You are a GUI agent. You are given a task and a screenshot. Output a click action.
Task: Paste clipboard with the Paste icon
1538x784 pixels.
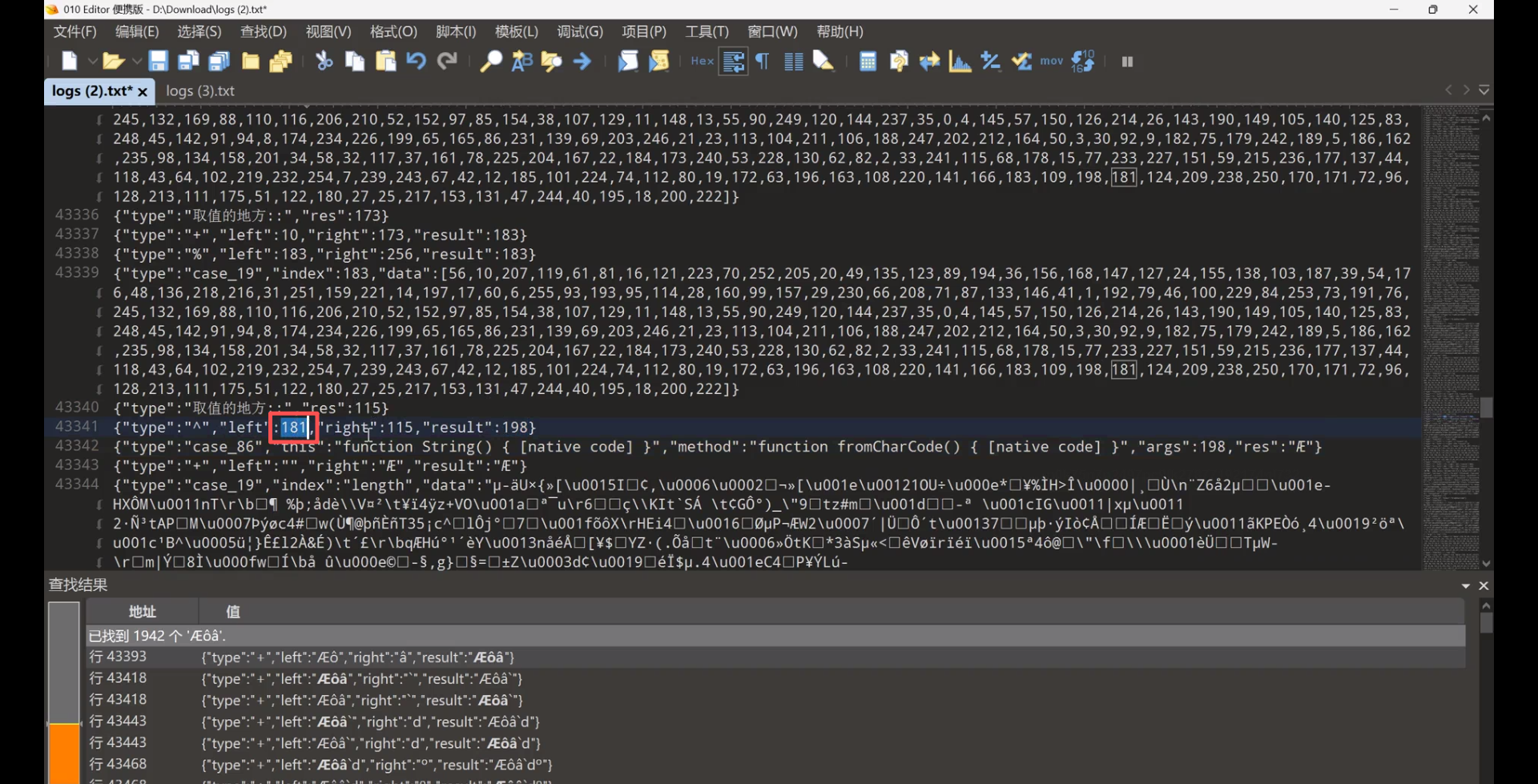click(x=385, y=61)
